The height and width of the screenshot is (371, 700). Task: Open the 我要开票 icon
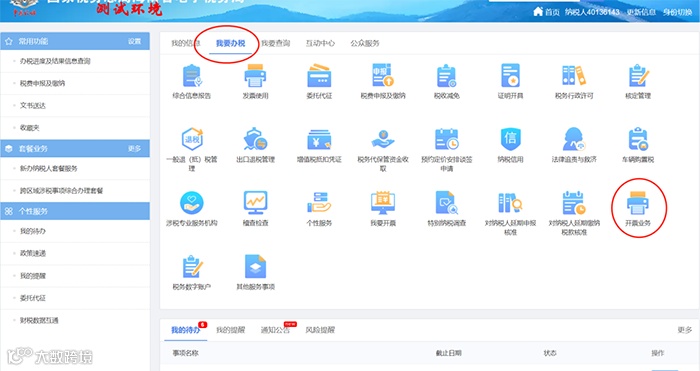383,203
